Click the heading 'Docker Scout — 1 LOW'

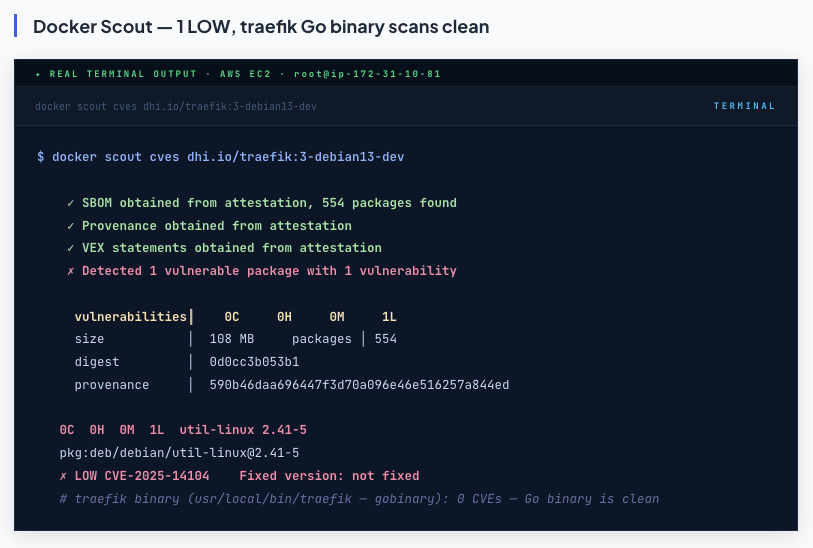(261, 26)
